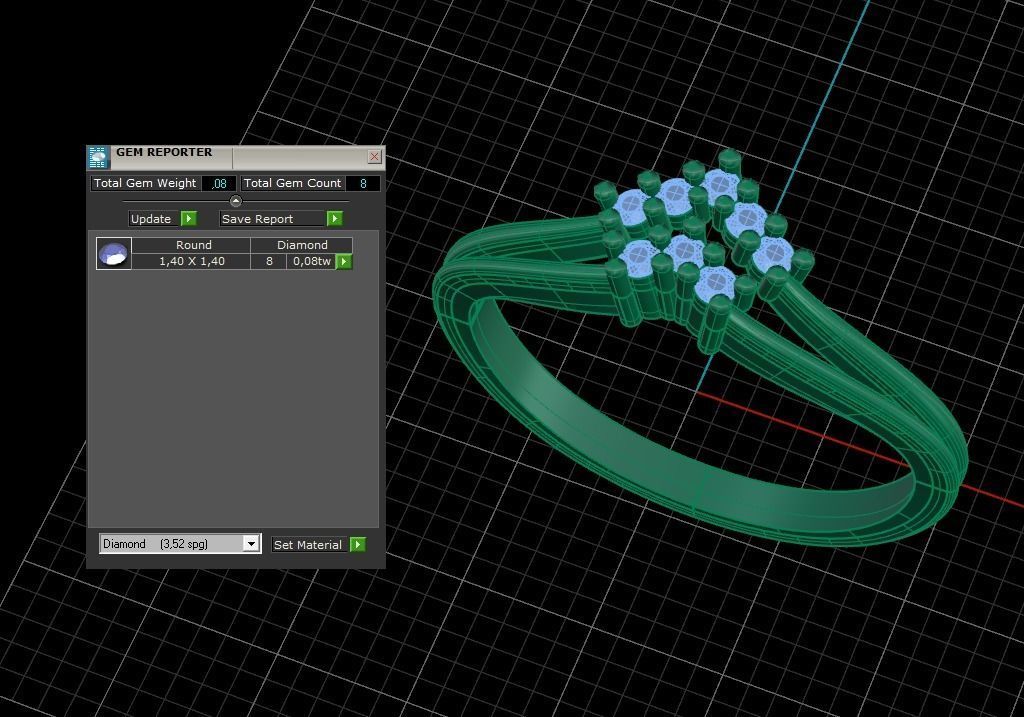Image resolution: width=1024 pixels, height=717 pixels.
Task: Click the green Update arrow button
Action: click(189, 219)
